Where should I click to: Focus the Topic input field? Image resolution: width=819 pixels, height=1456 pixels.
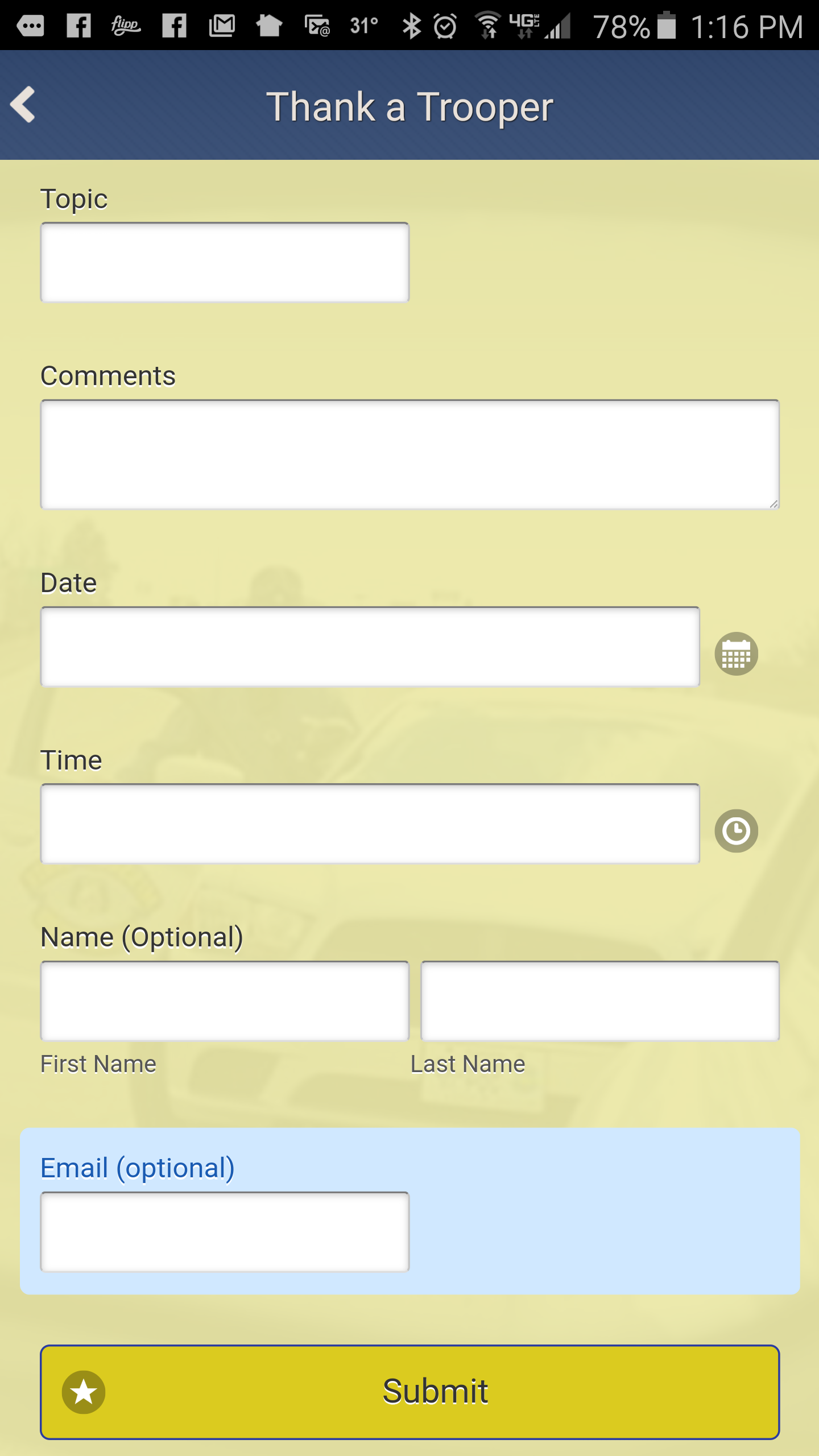[225, 262]
